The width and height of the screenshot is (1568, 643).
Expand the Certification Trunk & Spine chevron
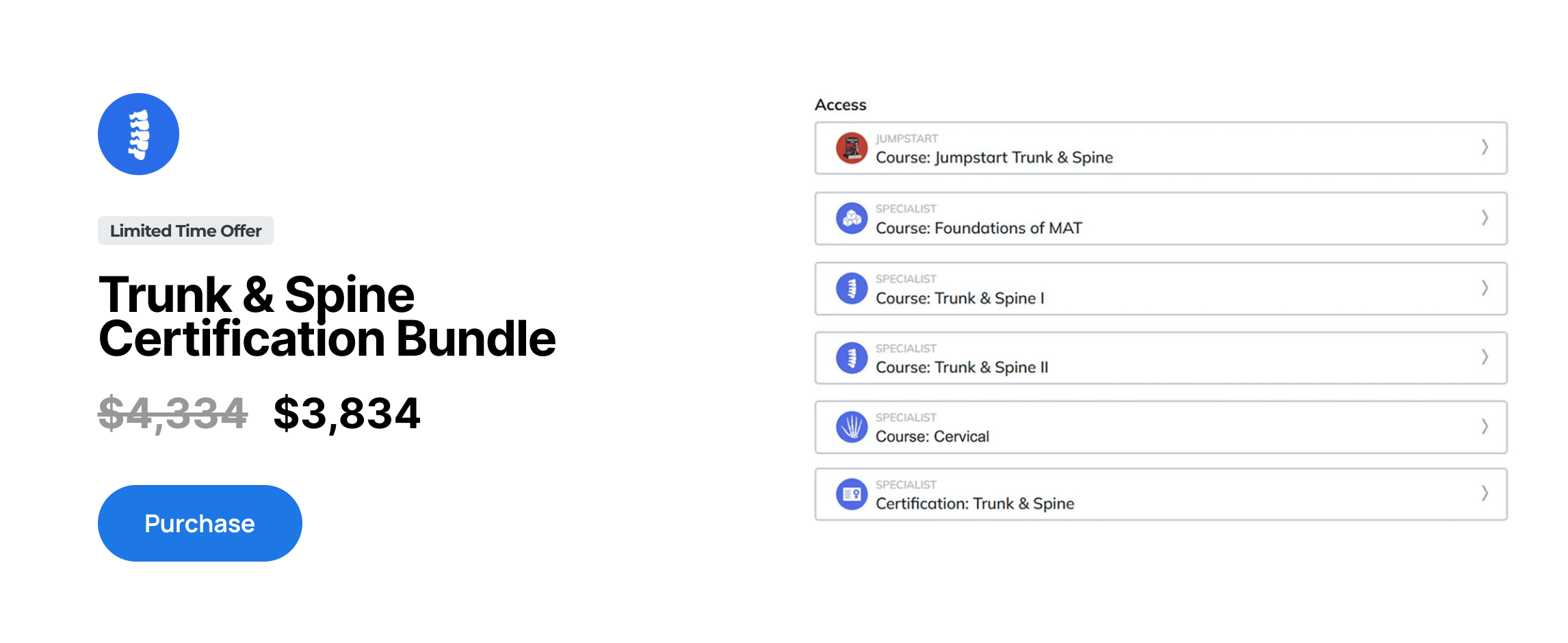point(1485,493)
